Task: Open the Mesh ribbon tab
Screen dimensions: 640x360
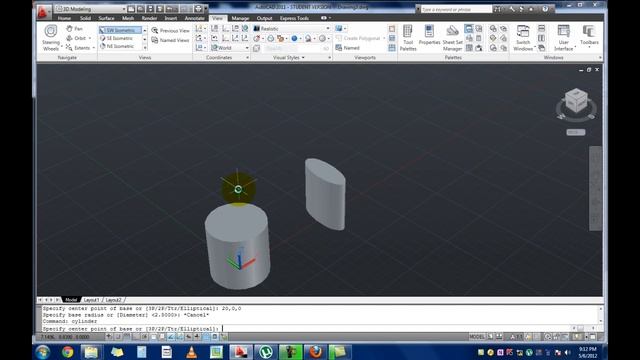Action: pyautogui.click(x=128, y=18)
